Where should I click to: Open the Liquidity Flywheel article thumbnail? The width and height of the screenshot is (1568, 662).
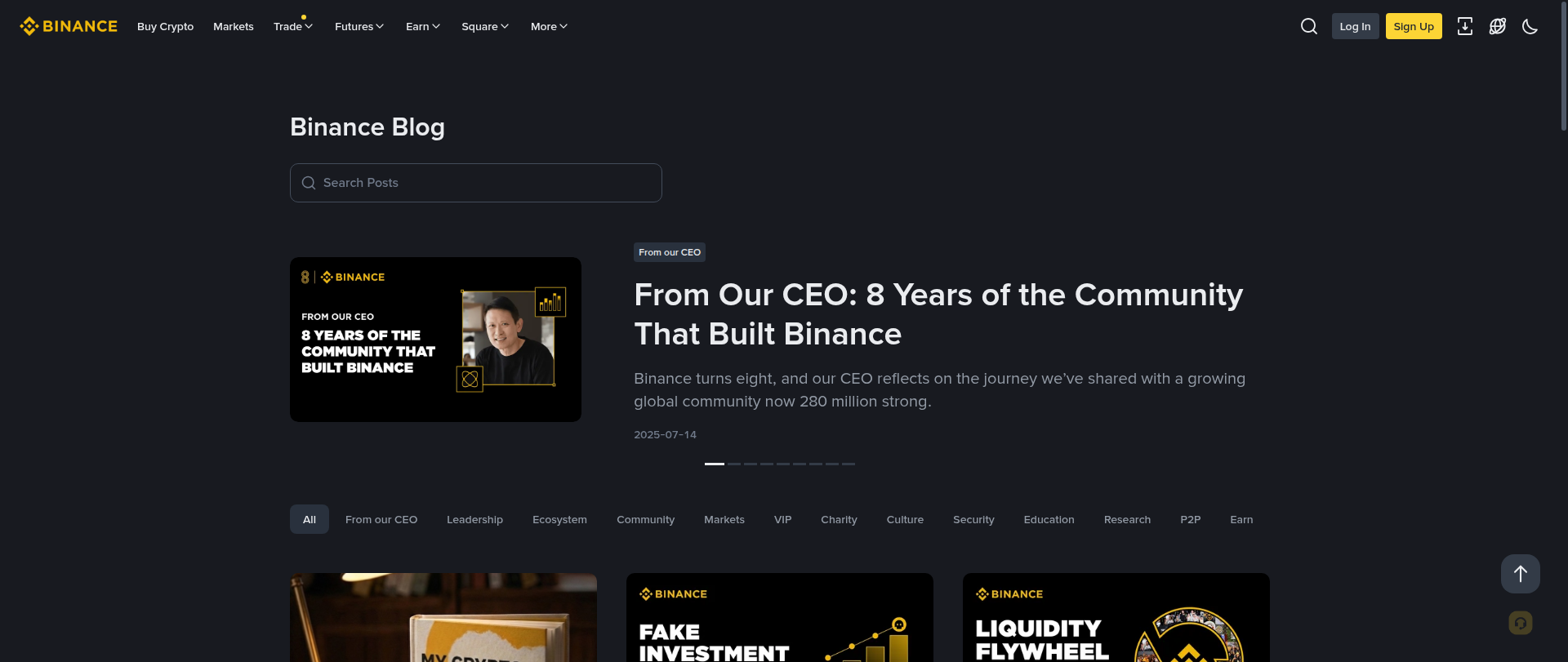[x=1116, y=617]
